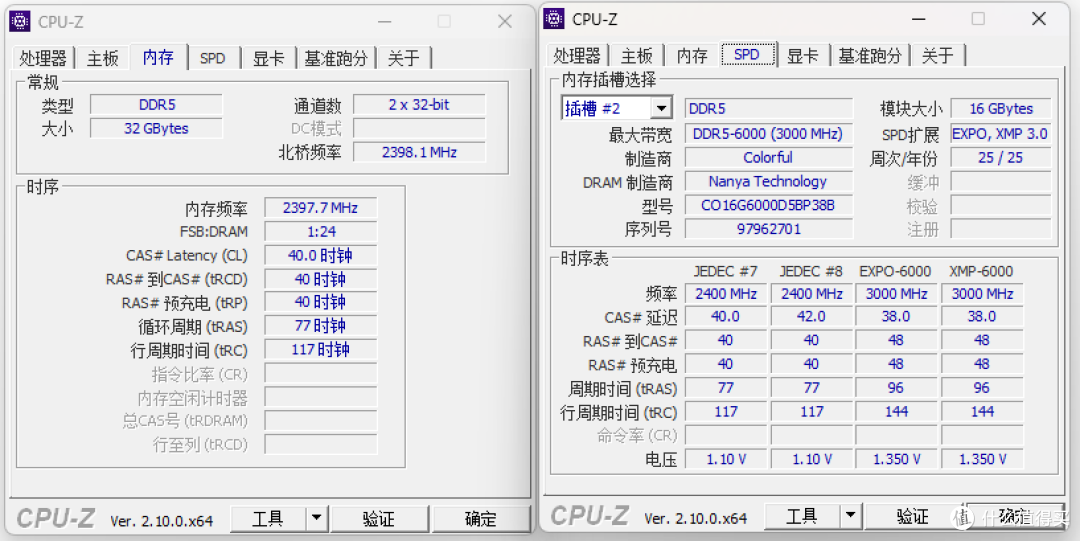
Task: Open 基准跑分 tab in right window
Action: coord(870,55)
